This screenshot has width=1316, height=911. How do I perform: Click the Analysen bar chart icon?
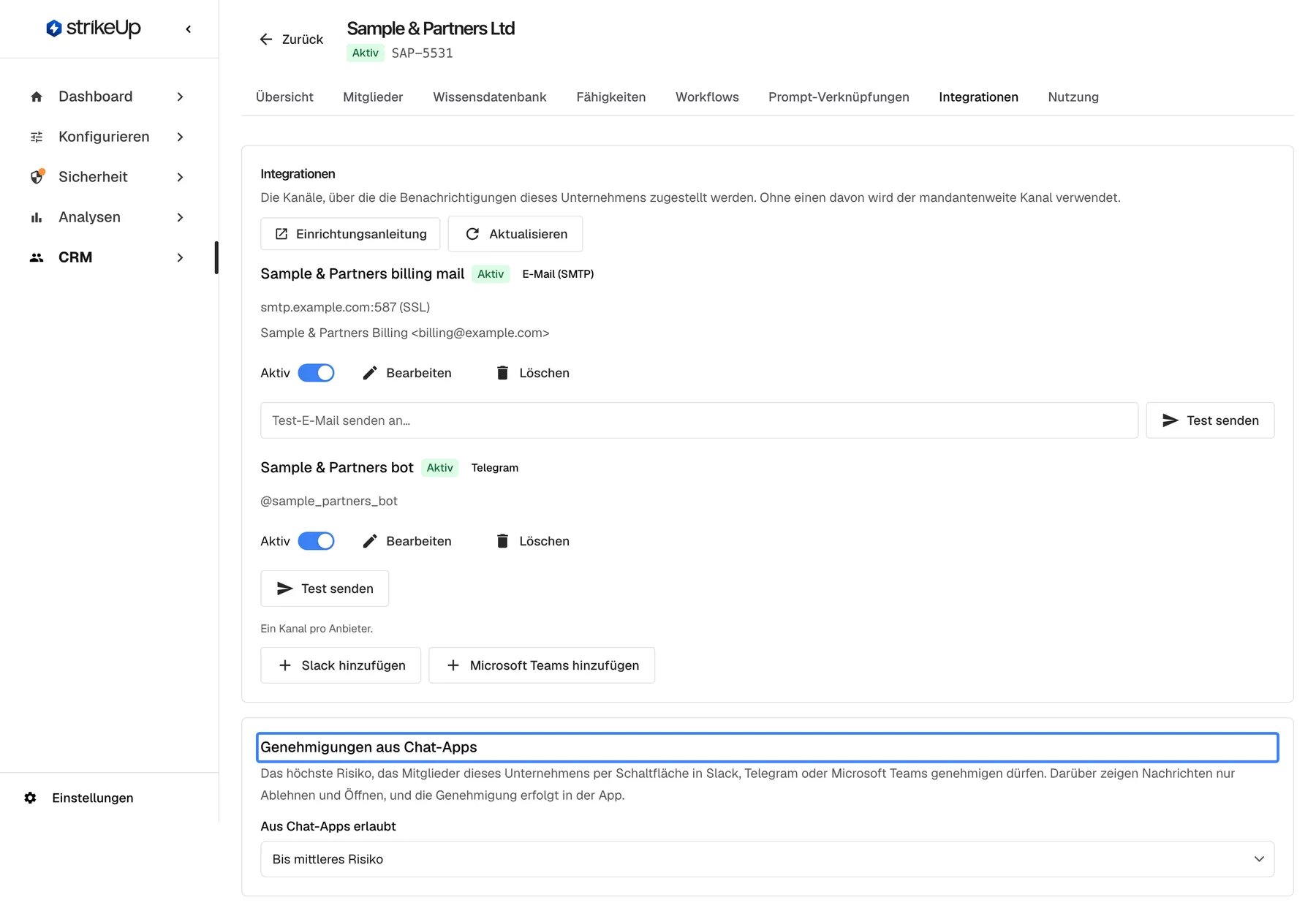(x=37, y=217)
